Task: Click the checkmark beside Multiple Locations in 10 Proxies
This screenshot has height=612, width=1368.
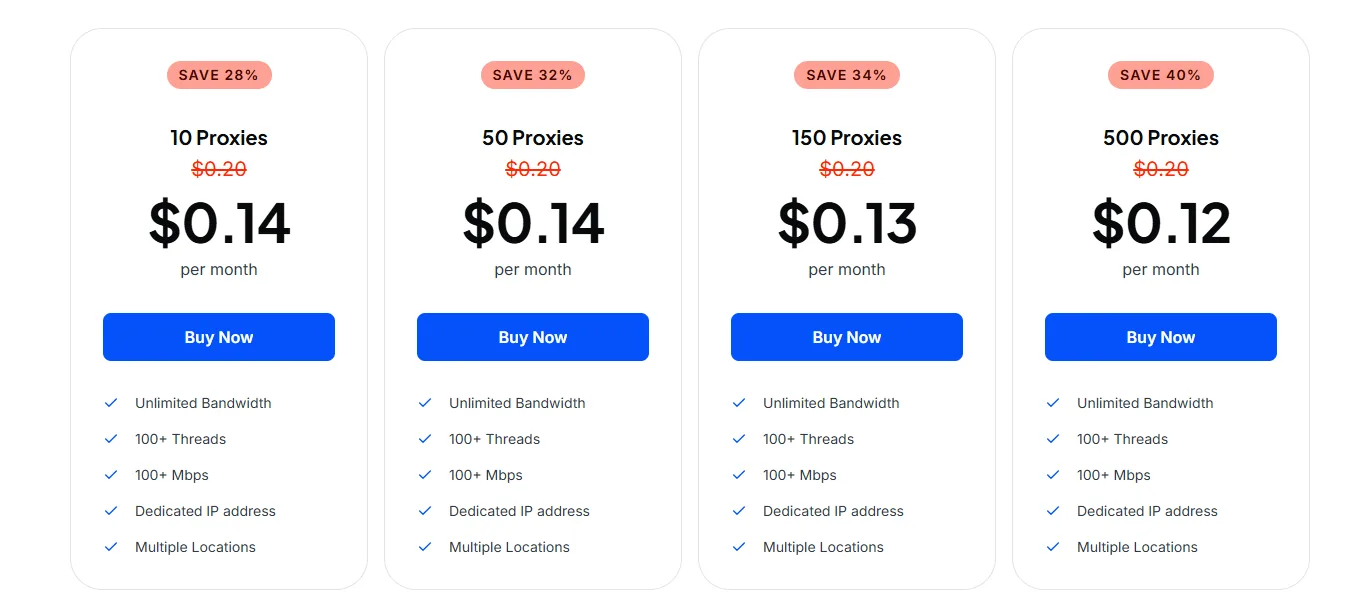Action: click(111, 547)
